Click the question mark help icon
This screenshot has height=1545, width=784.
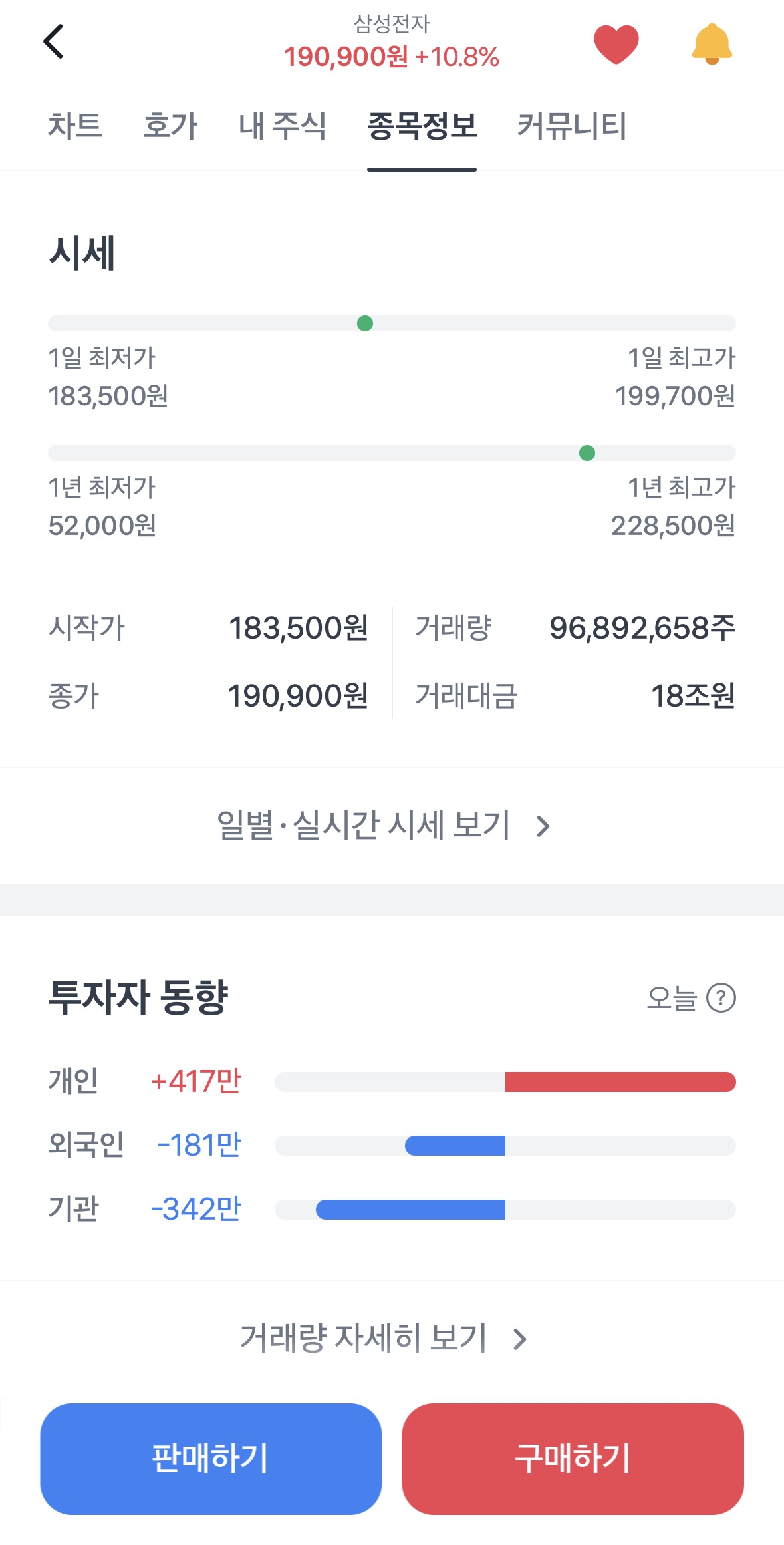click(x=721, y=998)
